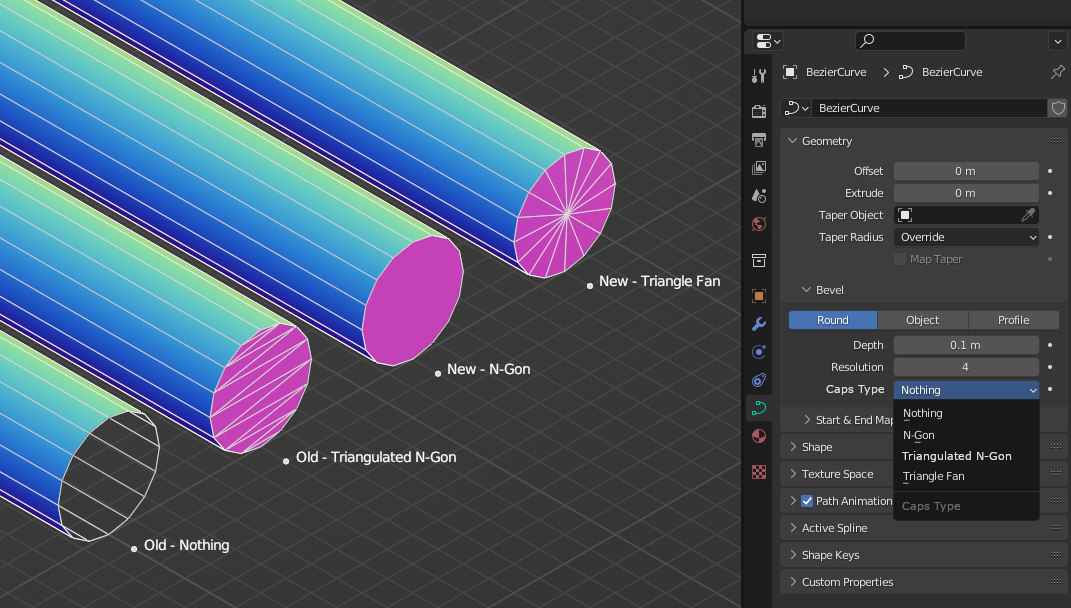
Task: Collapse the Caps Type dropdown
Action: (966, 390)
